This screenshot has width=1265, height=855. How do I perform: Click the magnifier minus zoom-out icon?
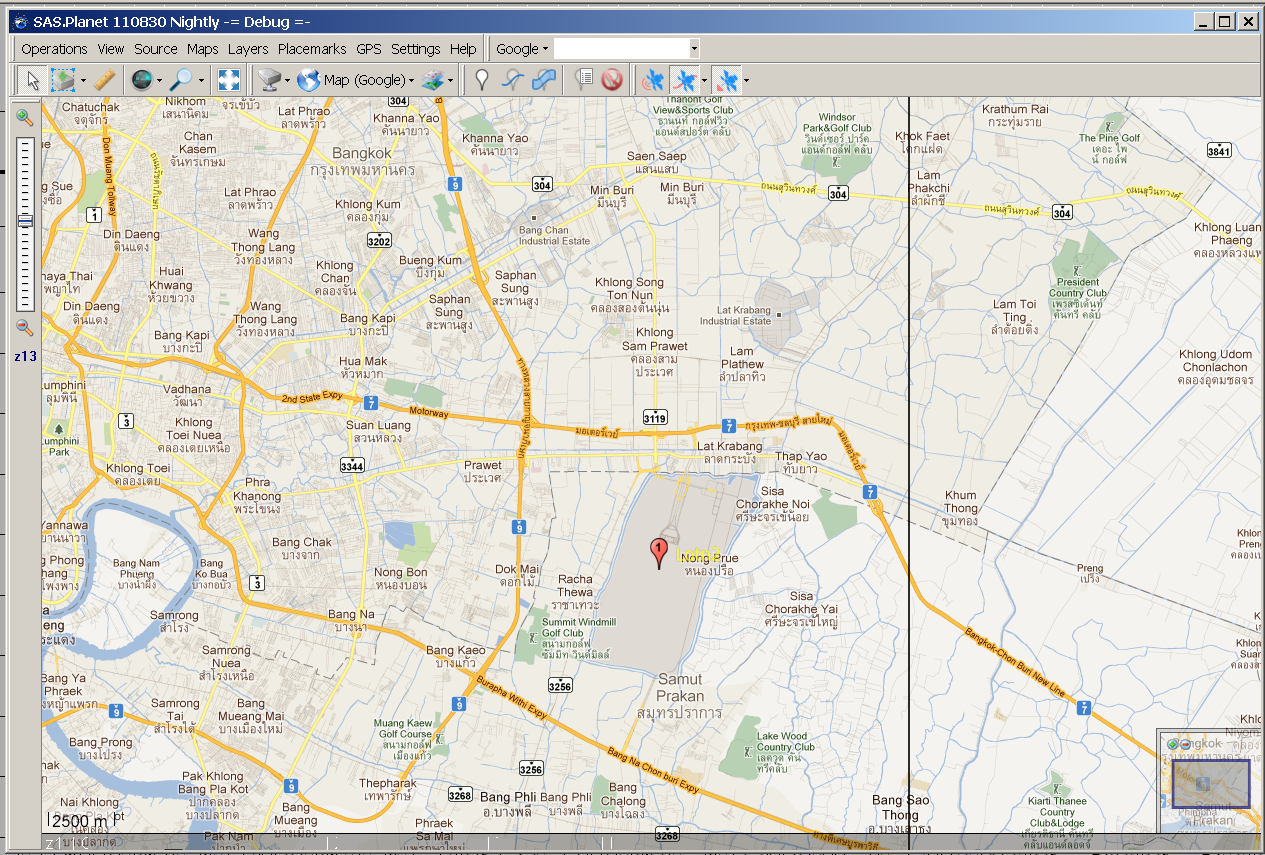click(25, 327)
